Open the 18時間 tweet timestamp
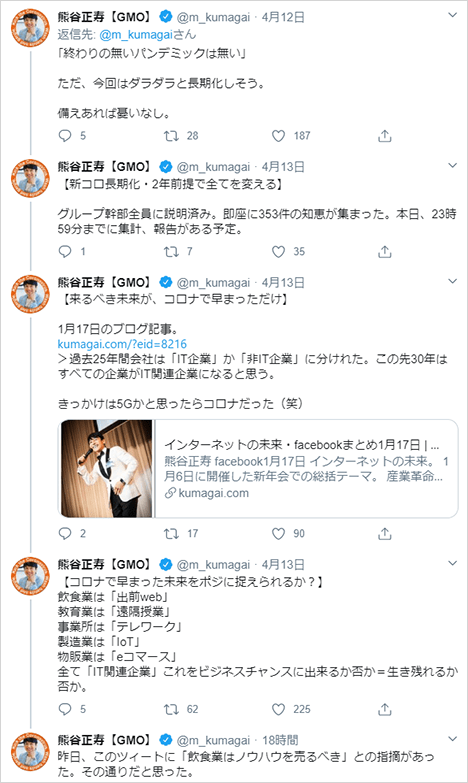 pos(280,740)
